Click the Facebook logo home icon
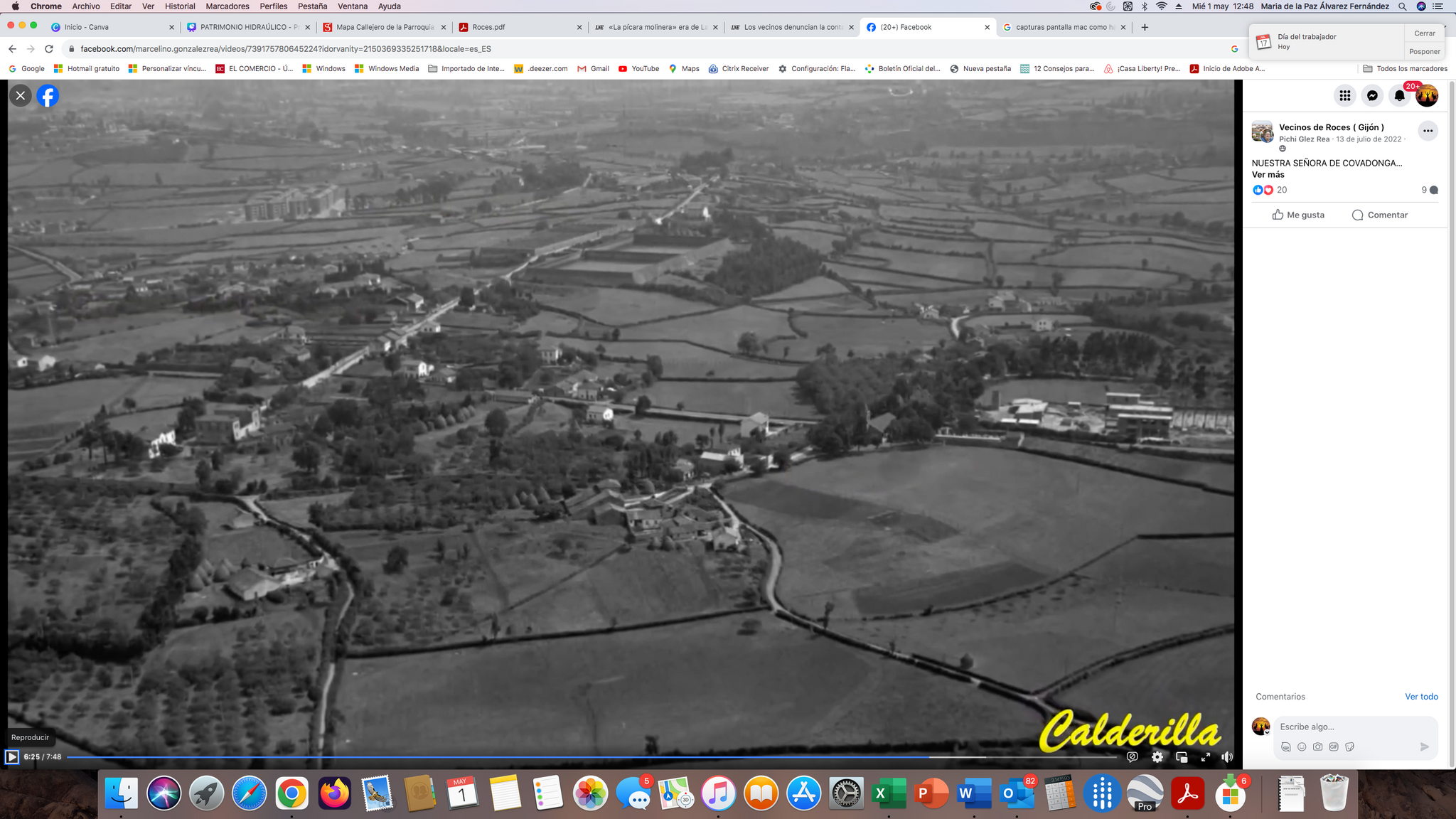Screen dimensions: 1456x819 coord(48,96)
